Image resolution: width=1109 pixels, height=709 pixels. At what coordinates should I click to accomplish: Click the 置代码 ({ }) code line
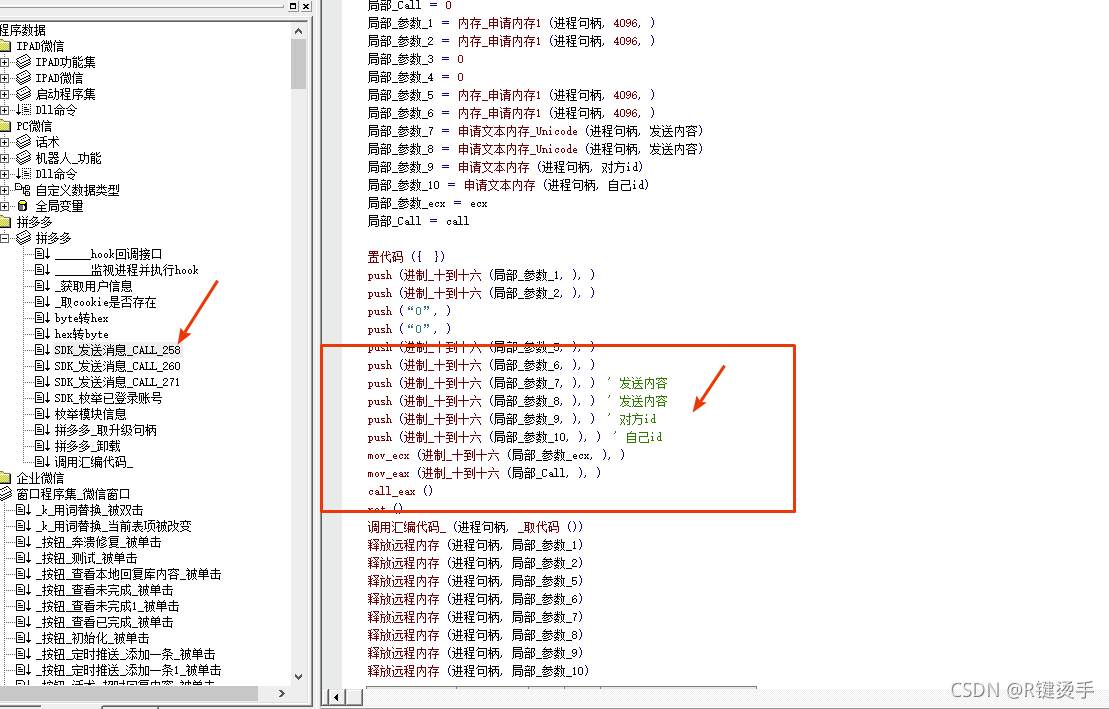click(x=406, y=256)
